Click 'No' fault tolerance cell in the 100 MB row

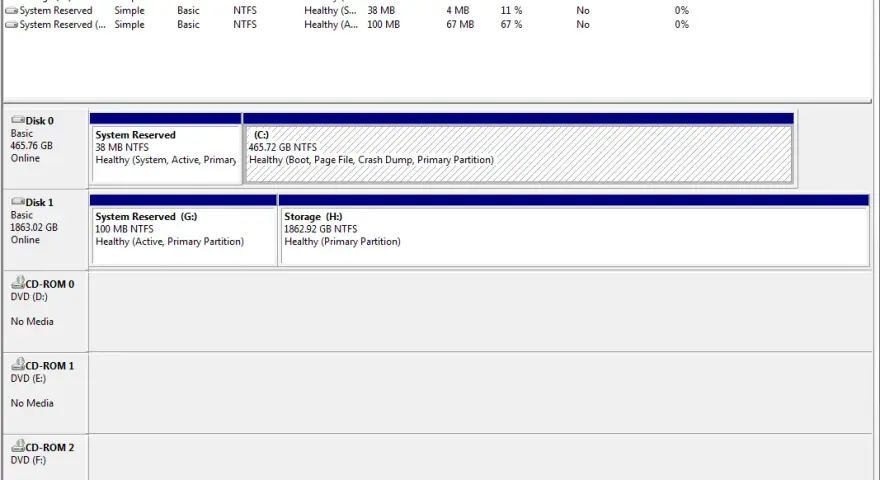tap(583, 25)
